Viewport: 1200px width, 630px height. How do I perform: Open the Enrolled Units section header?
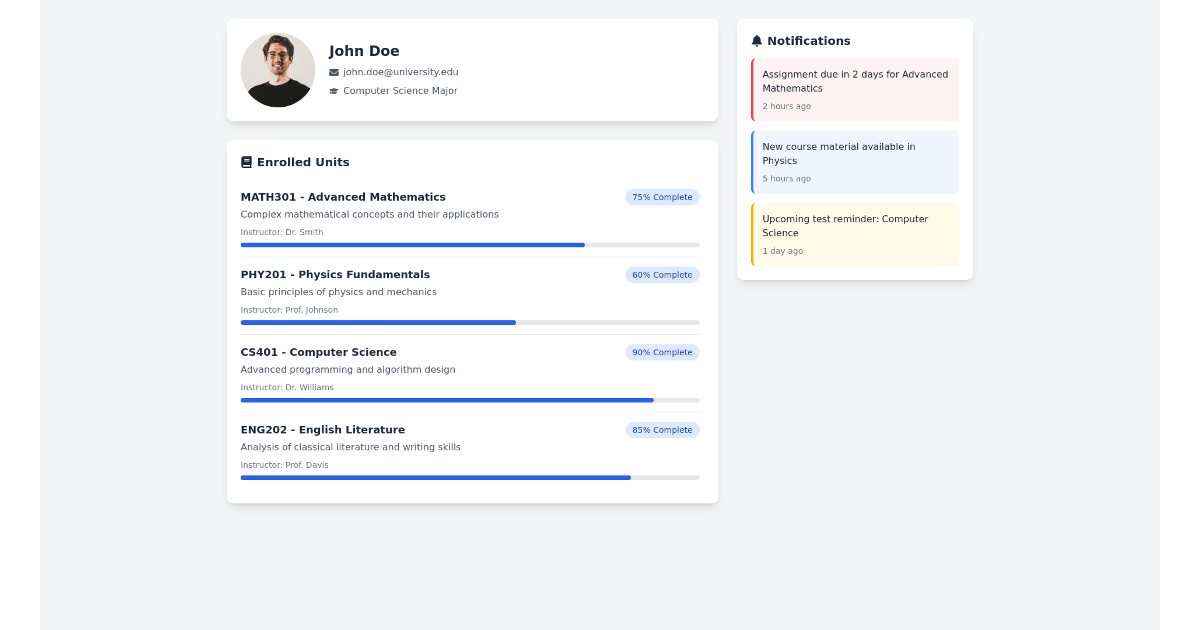pyautogui.click(x=302, y=161)
